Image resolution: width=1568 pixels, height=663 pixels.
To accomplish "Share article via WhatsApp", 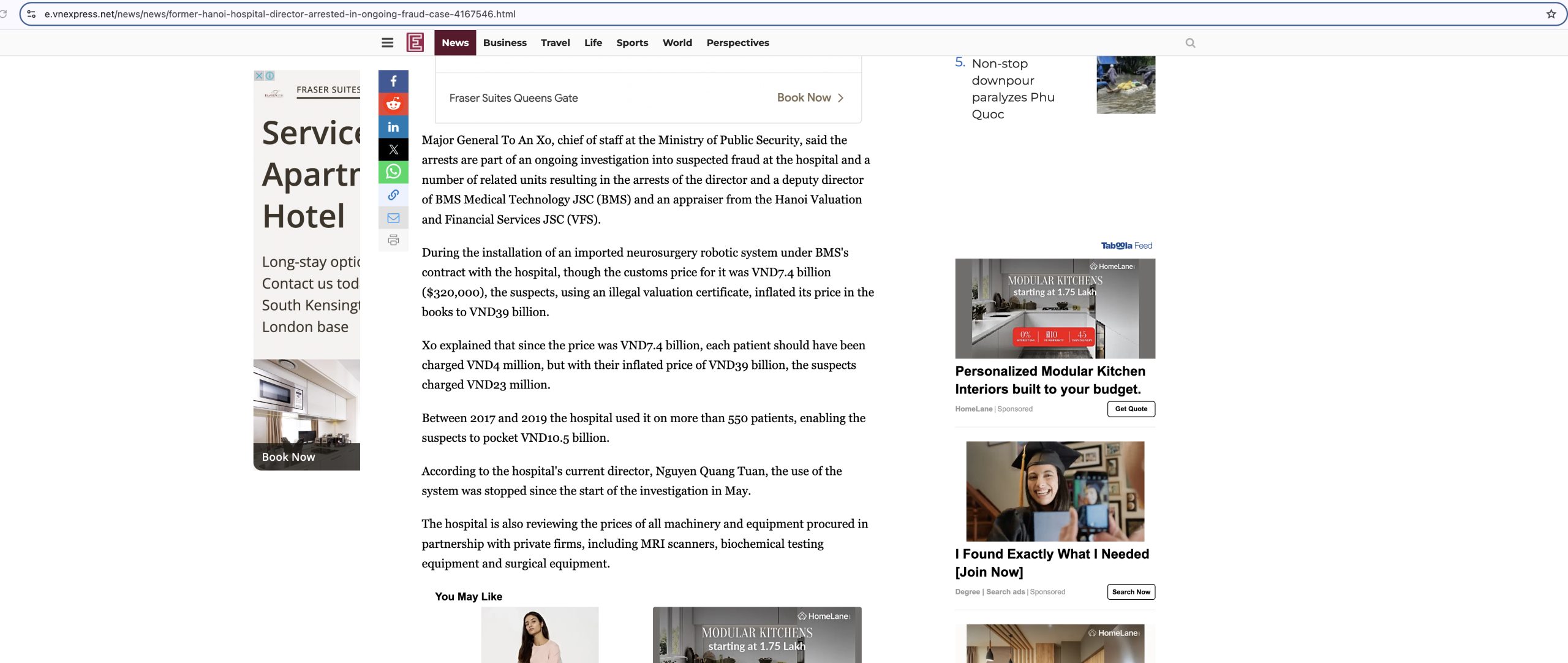I will (x=393, y=172).
